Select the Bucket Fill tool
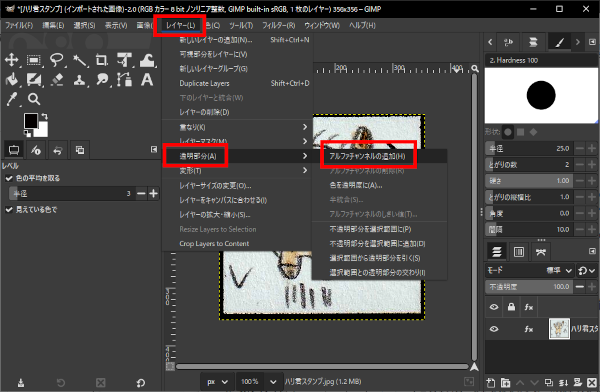 12,80
